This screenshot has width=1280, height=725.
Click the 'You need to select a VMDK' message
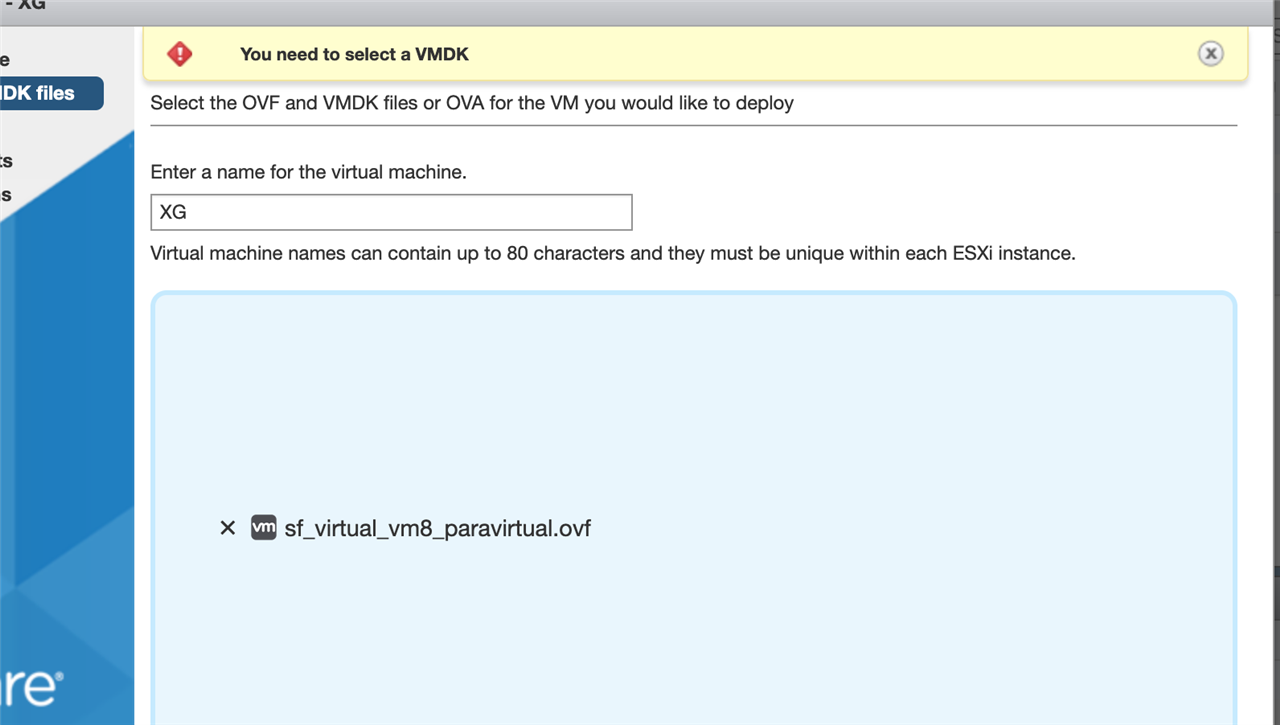pyautogui.click(x=354, y=54)
